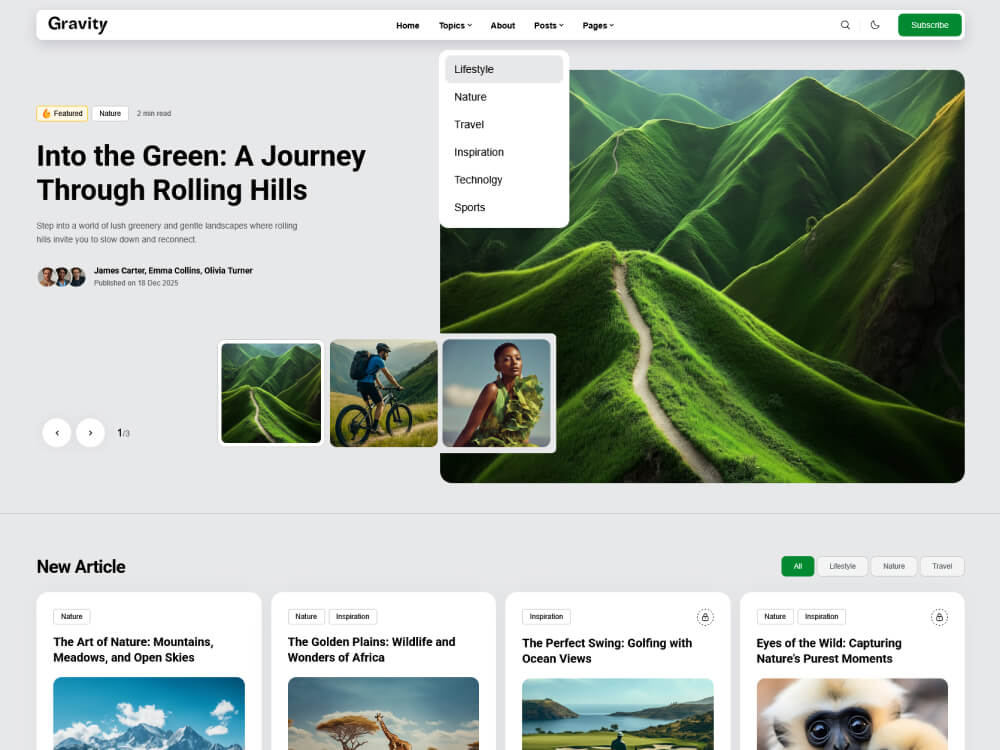The height and width of the screenshot is (750, 1000).
Task: Select the Lifestyle filter pill
Action: click(x=842, y=566)
